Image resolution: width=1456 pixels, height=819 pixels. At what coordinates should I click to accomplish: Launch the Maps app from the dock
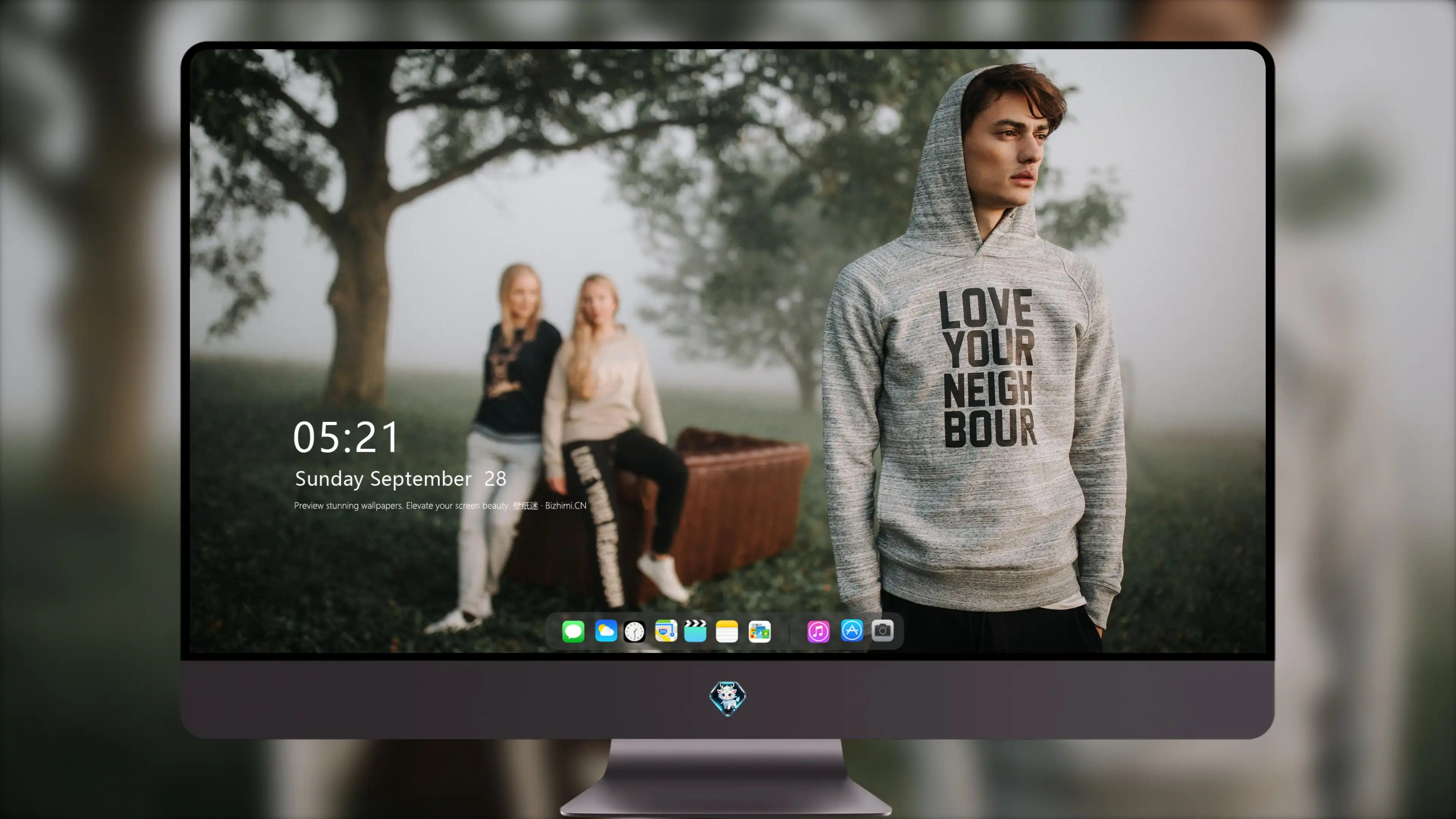(x=666, y=631)
